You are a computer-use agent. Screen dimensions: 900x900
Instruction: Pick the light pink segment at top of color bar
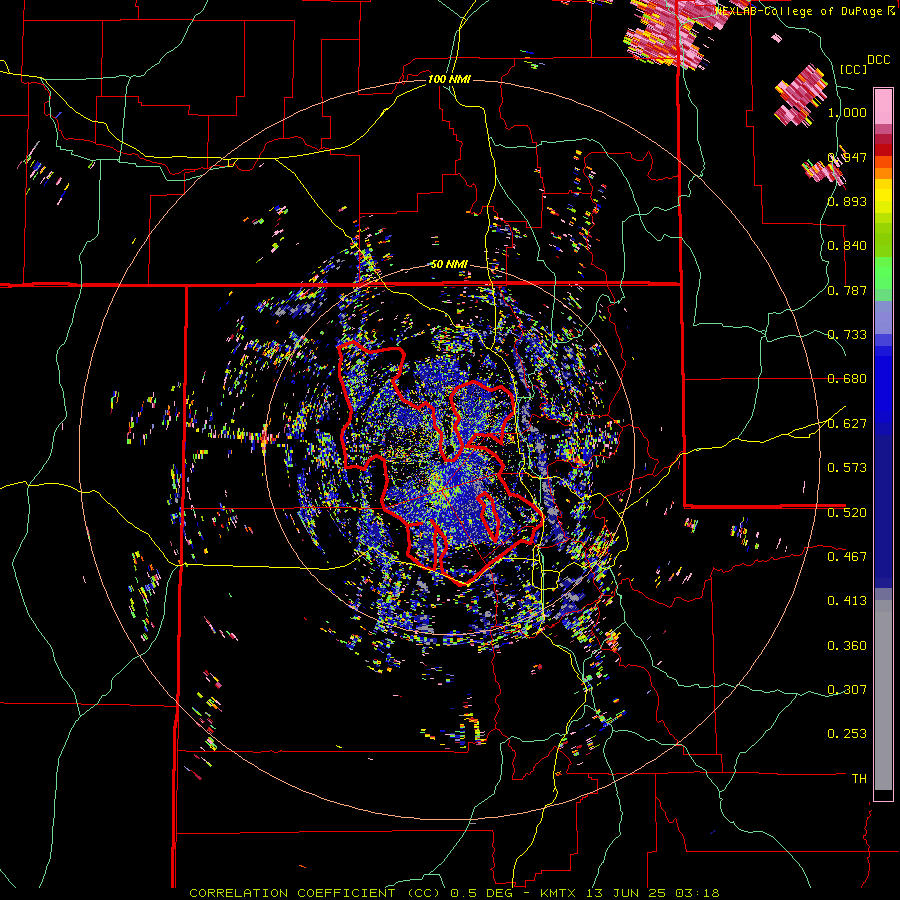pyautogui.click(x=883, y=106)
